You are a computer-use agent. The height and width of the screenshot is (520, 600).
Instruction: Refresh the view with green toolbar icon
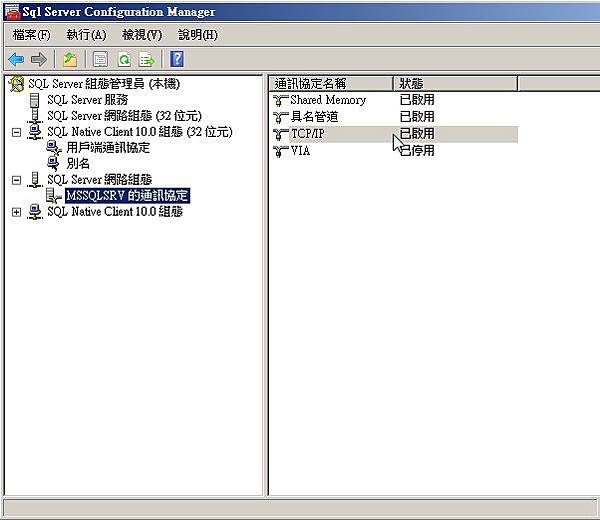tap(124, 59)
